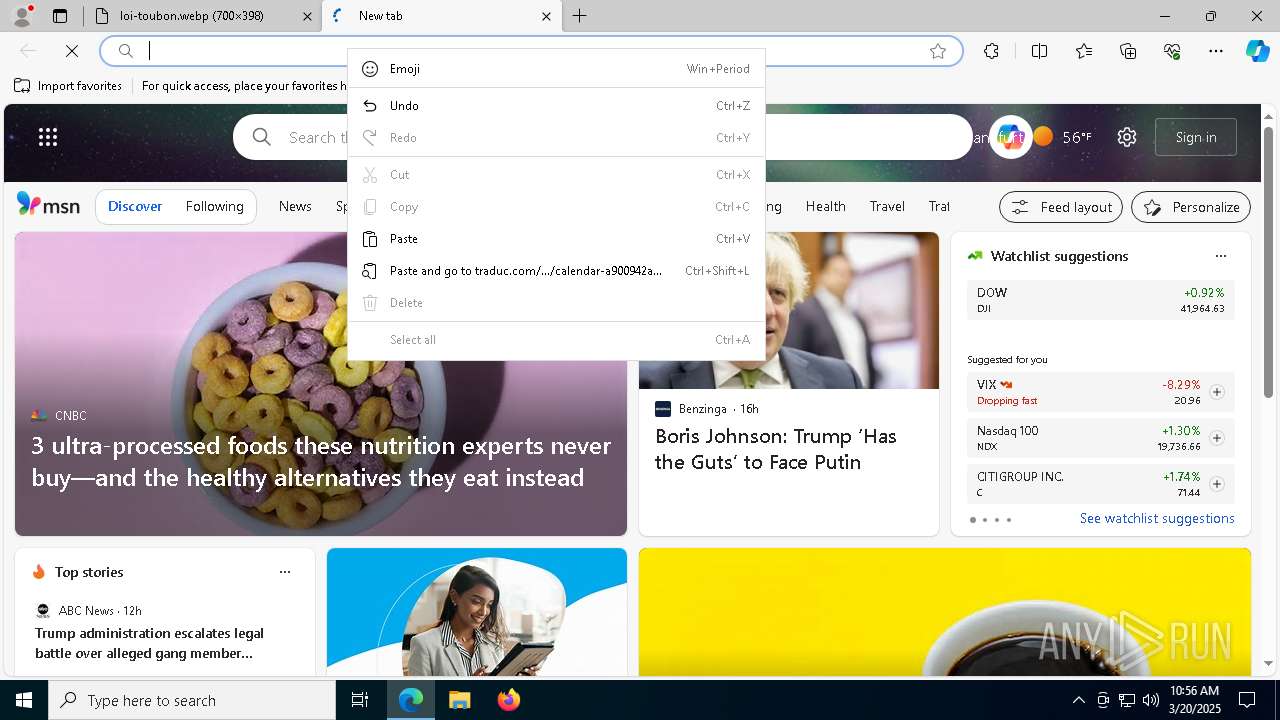This screenshot has width=1280, height=720.
Task: Open the Copilot sidebar icon
Action: click(1257, 51)
